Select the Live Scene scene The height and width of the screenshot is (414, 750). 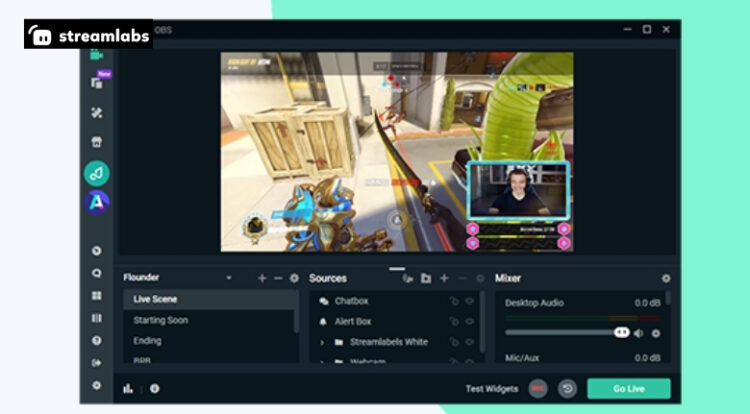point(209,299)
